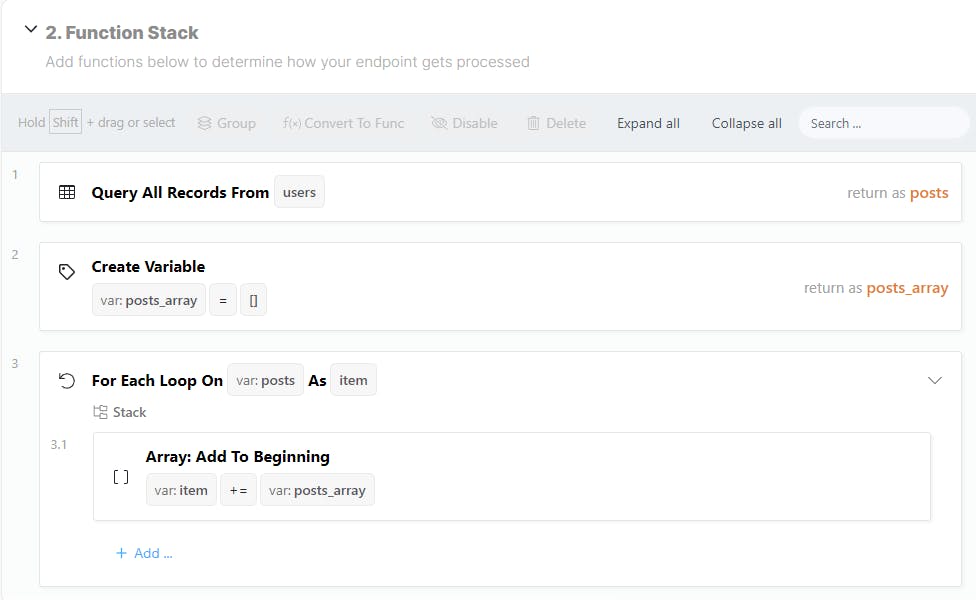976x600 pixels.
Task: Click the Group layers icon in toolbar
Action: tap(204, 123)
